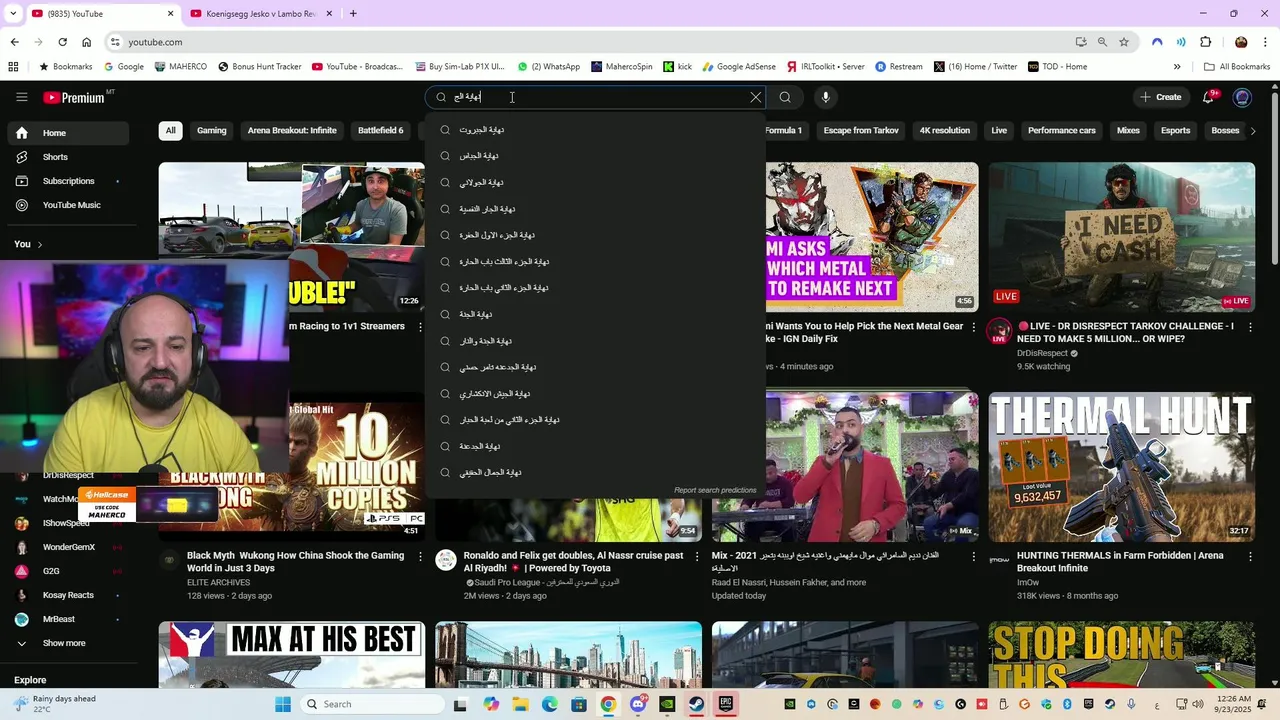The height and width of the screenshot is (720, 1280).
Task: Show overflow bookmarks chevron
Action: [x=1177, y=67]
